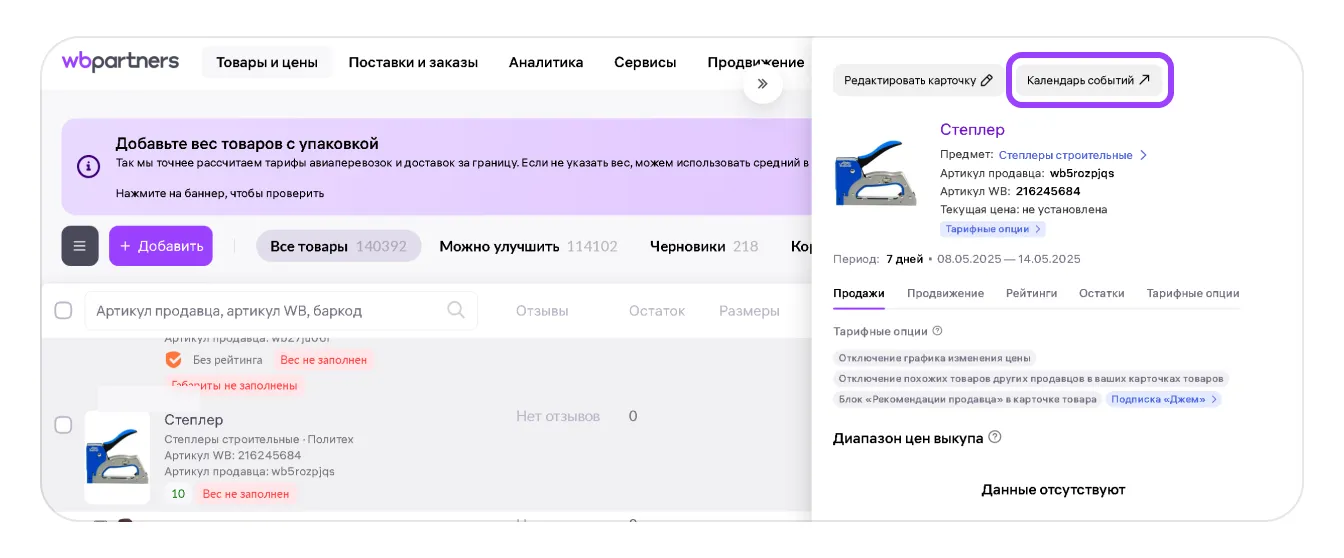Image resolution: width=1344 pixels, height=558 pixels.
Task: Open Календарь событий button
Action: (x=1088, y=80)
